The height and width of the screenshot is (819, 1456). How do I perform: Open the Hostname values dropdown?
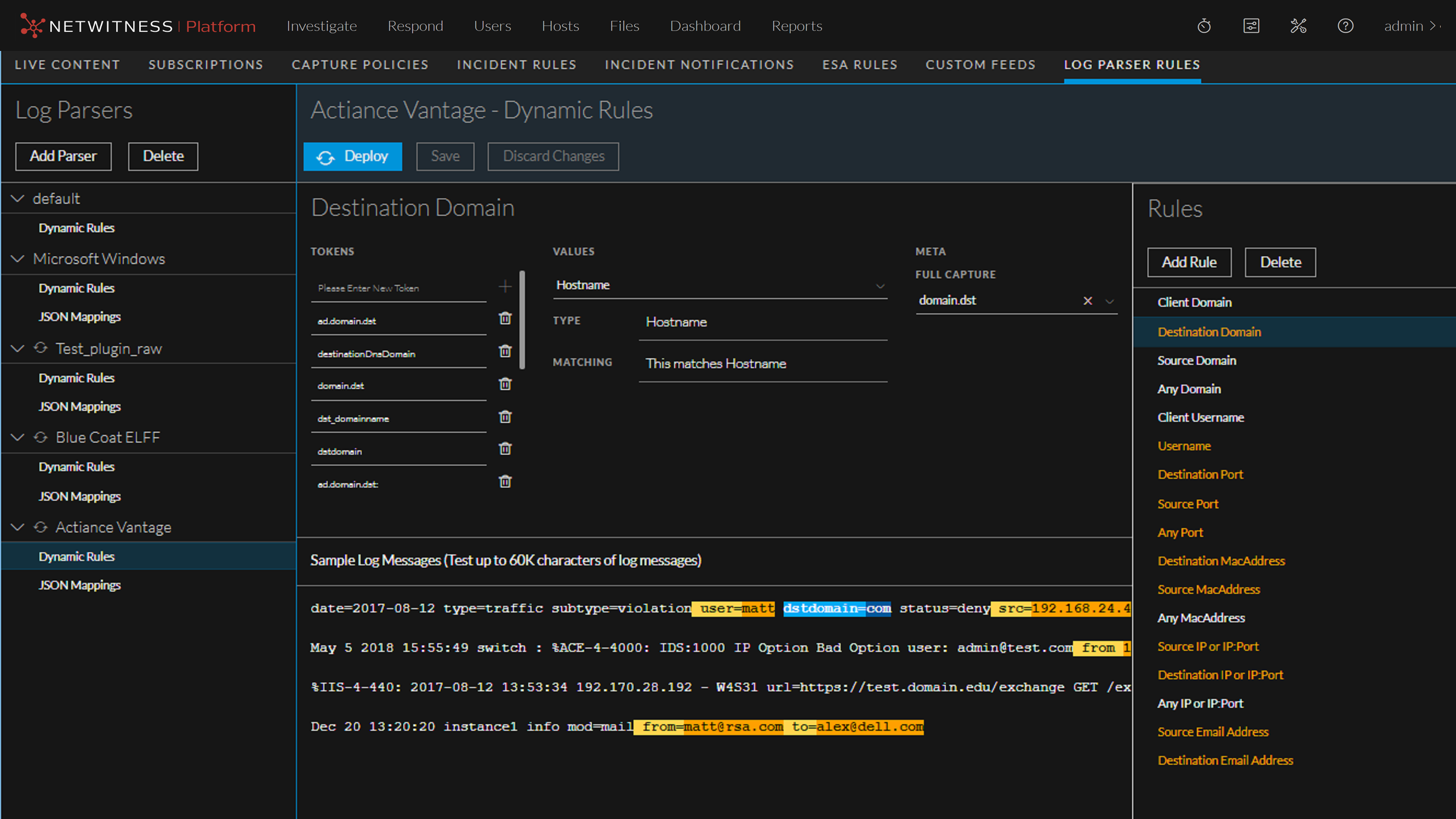click(x=880, y=286)
